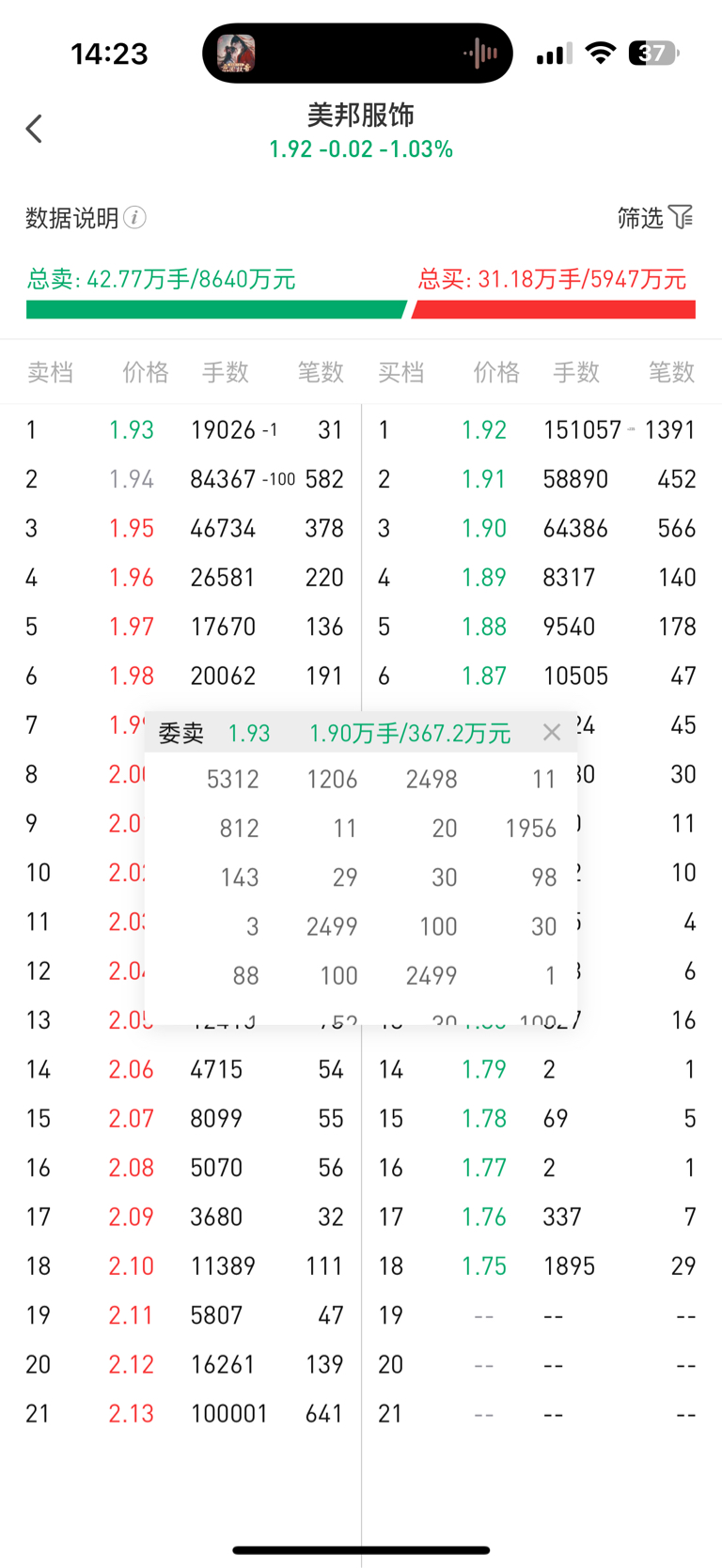The width and height of the screenshot is (722, 1568).
Task: Tap popup order quantity 5312
Action: [233, 779]
